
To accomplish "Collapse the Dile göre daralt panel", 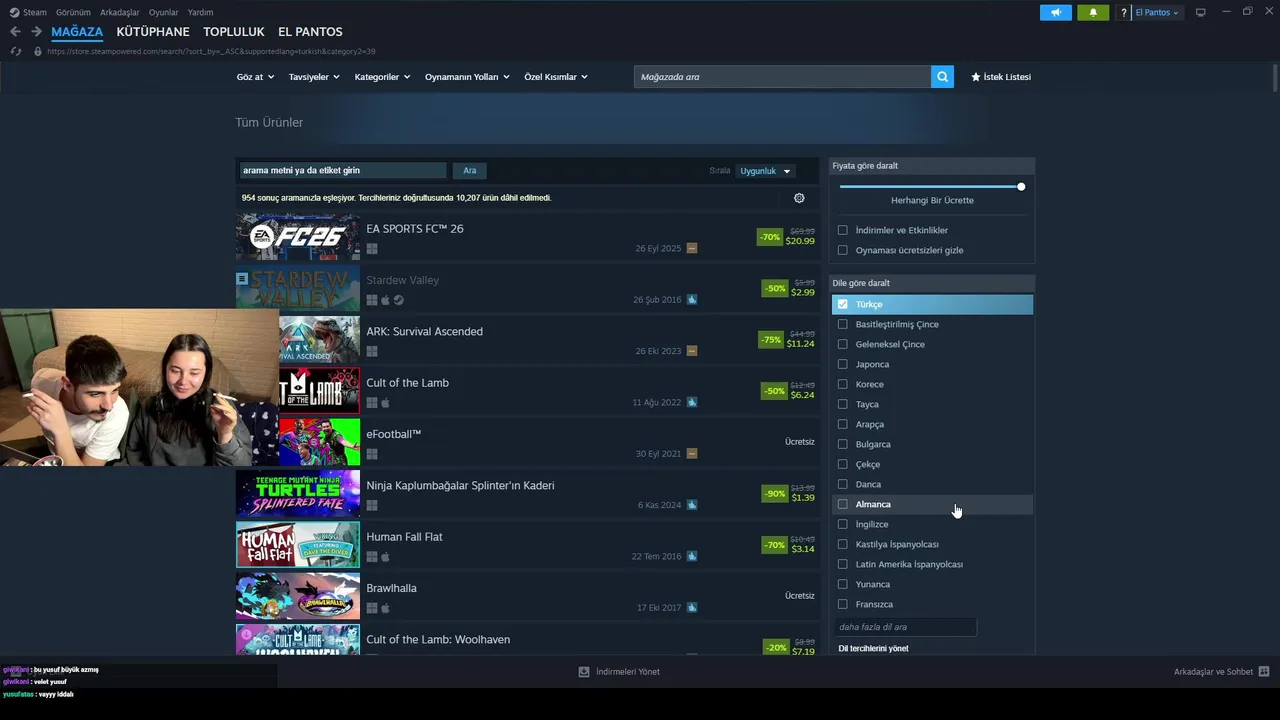I will (x=932, y=283).
